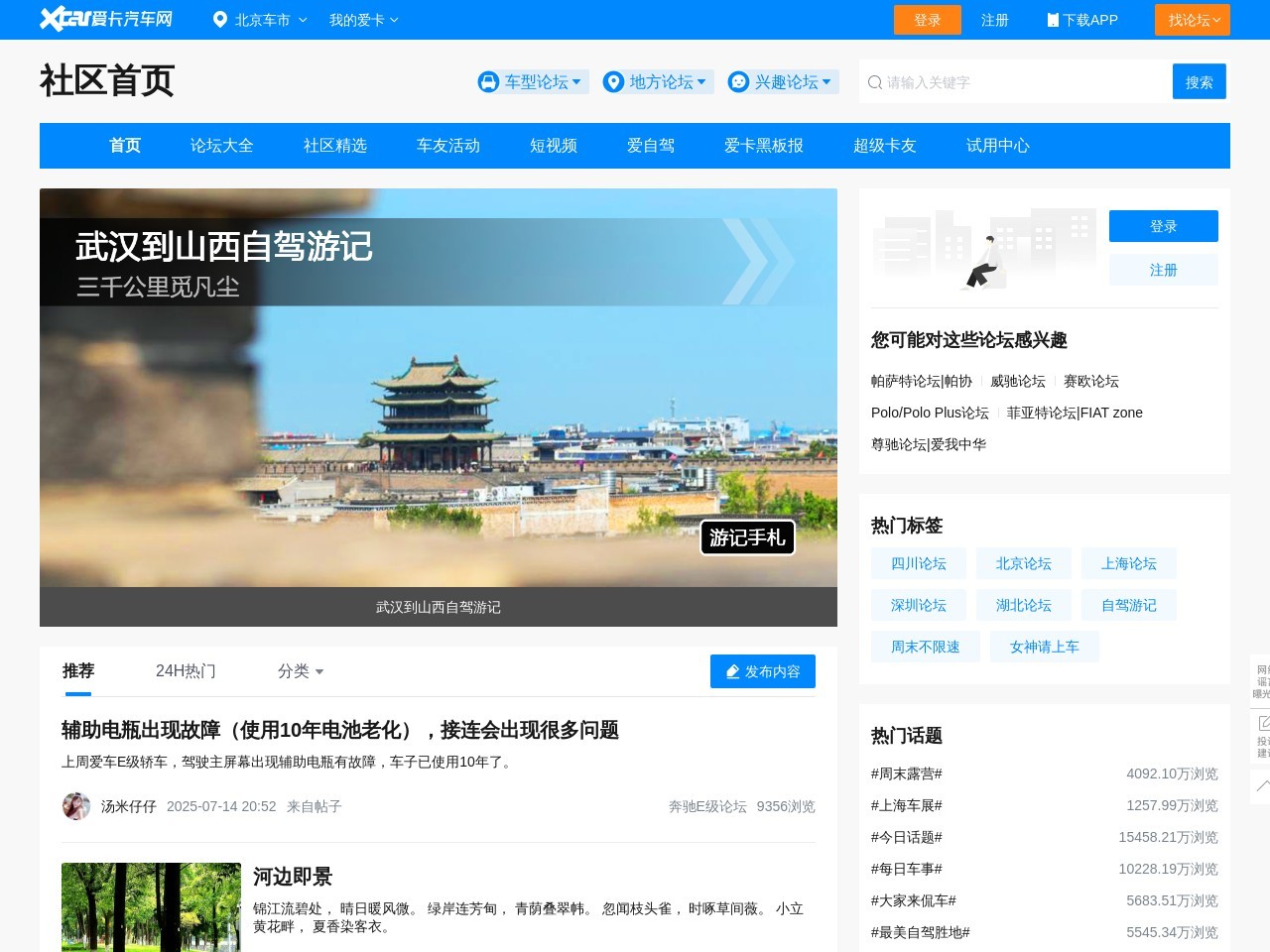Click the blue 登录 button in the sidebar

(1164, 226)
